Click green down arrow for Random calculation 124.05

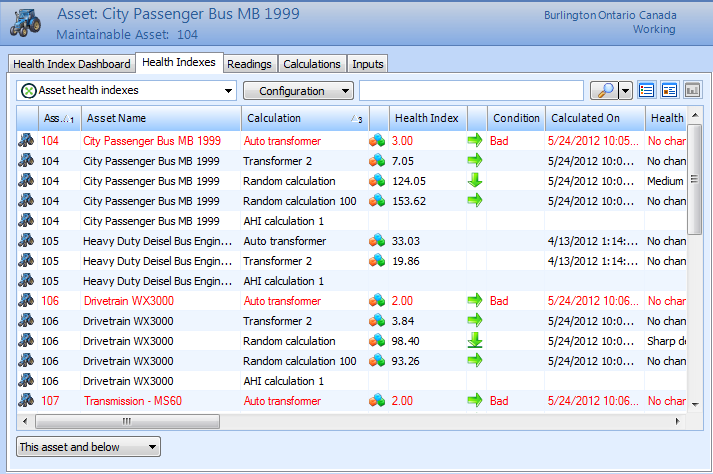click(x=475, y=181)
